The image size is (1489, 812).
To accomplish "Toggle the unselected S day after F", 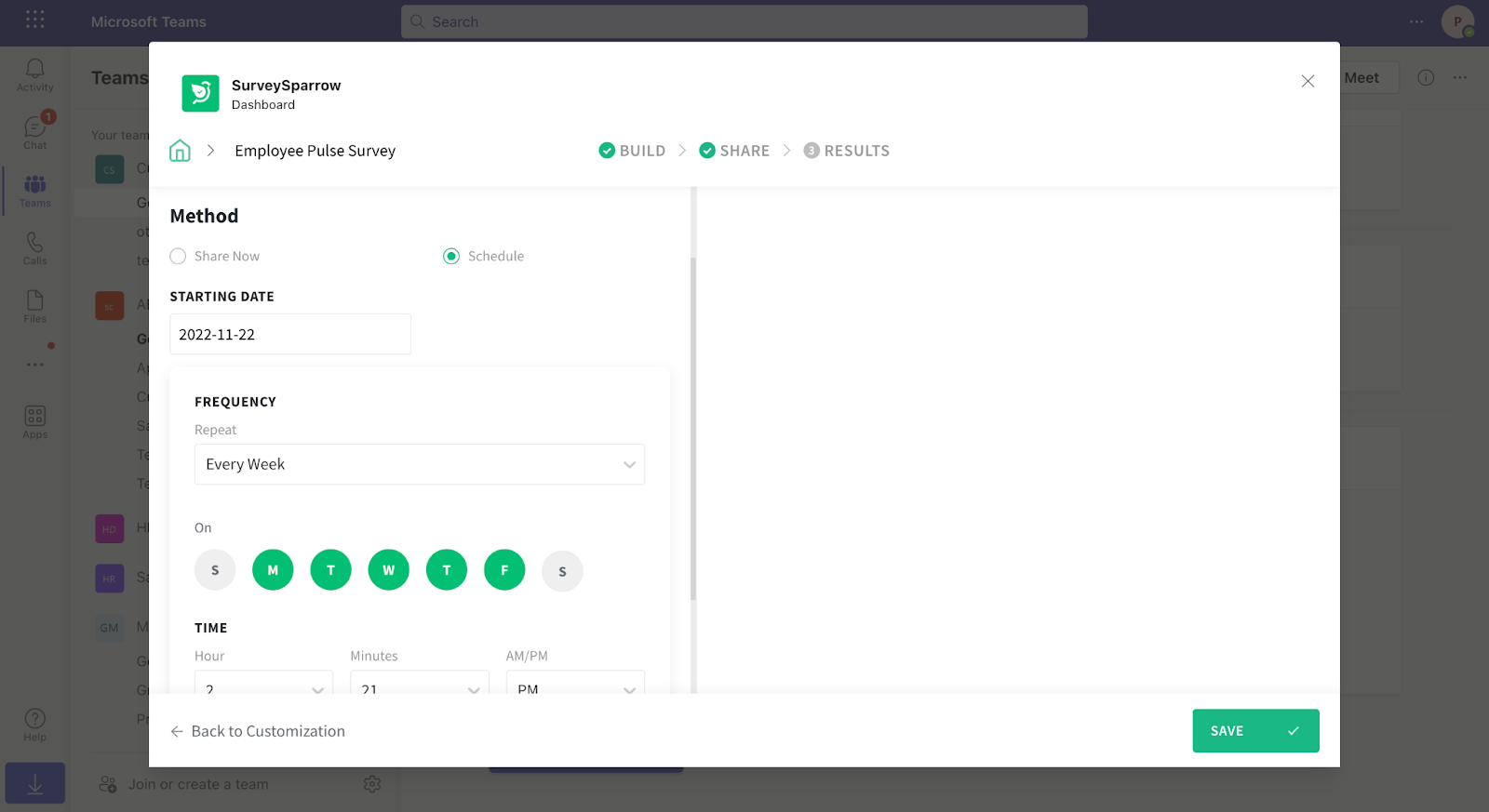I will (x=562, y=571).
